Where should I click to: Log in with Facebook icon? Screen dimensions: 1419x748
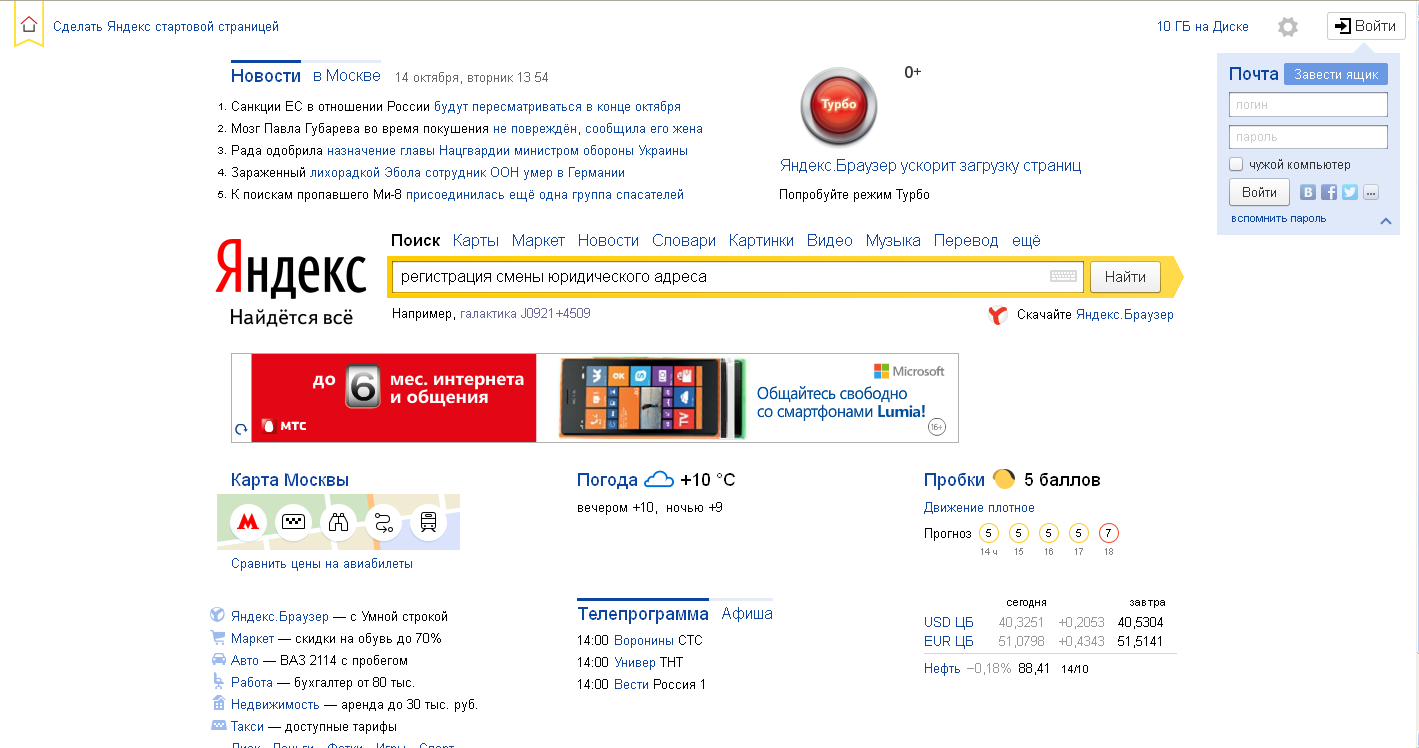tap(1329, 192)
